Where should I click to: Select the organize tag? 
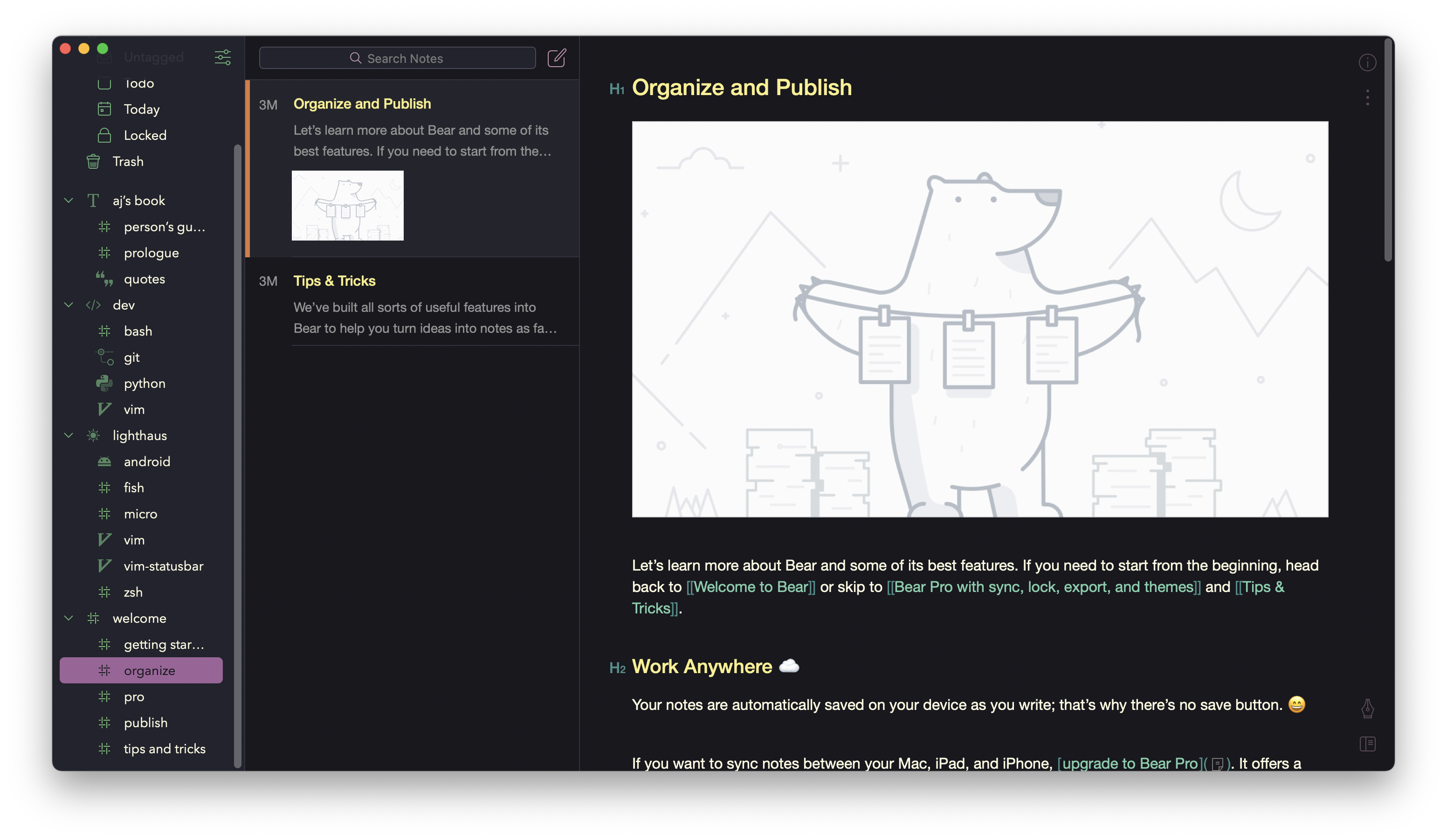click(x=141, y=670)
